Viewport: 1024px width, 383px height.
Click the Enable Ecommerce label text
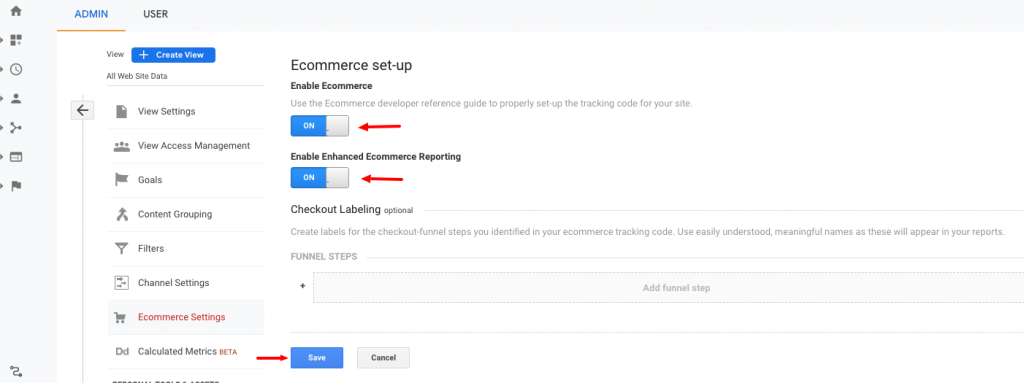[331, 86]
